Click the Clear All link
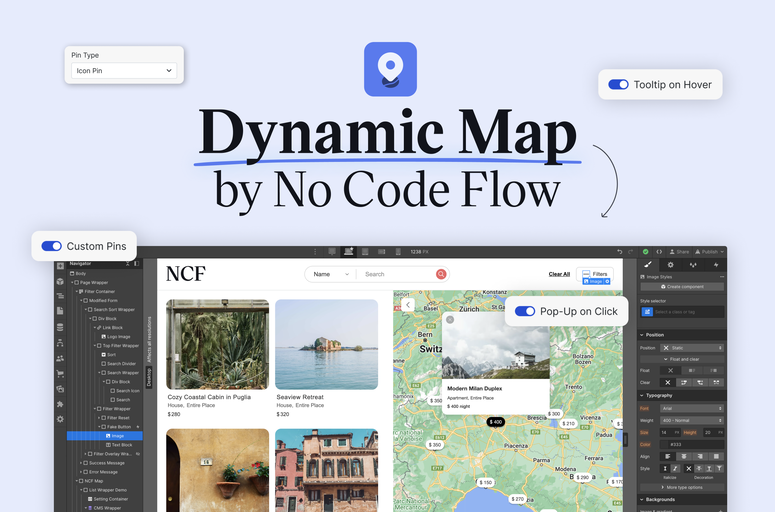This screenshot has height=512, width=775. (559, 274)
